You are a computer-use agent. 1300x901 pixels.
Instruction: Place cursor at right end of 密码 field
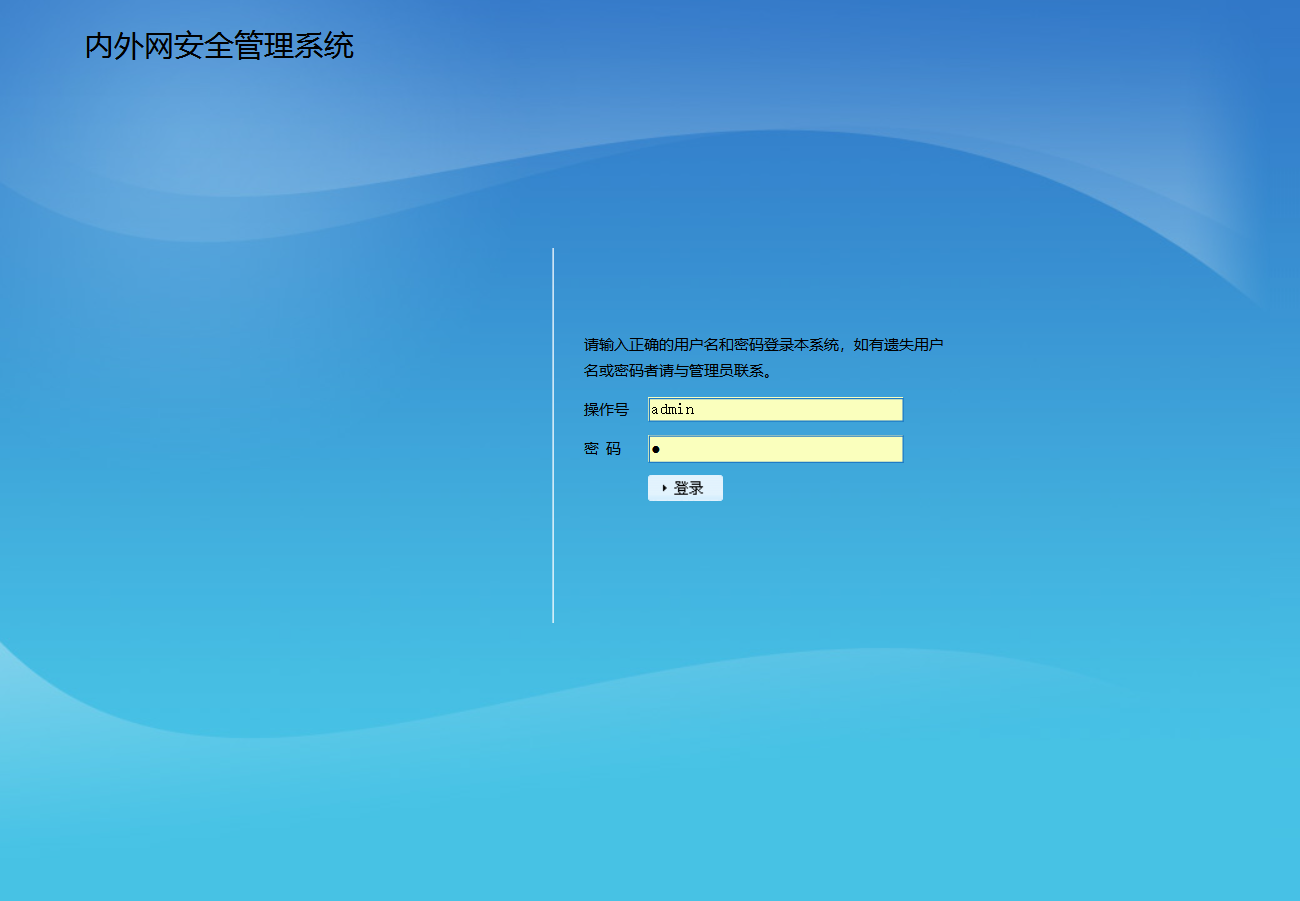896,449
